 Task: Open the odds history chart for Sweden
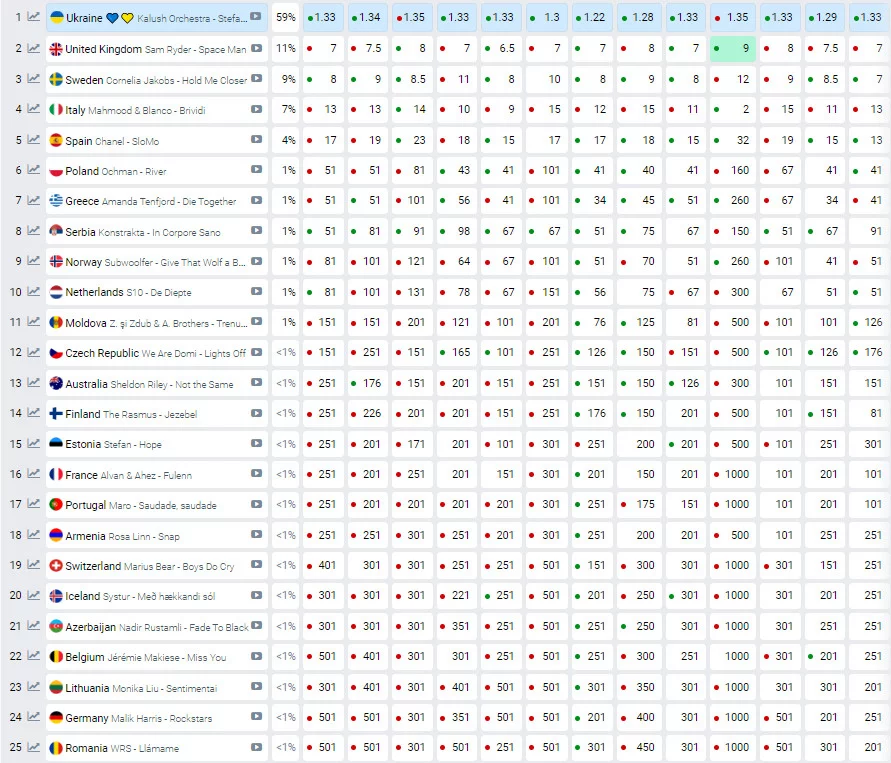[x=34, y=78]
